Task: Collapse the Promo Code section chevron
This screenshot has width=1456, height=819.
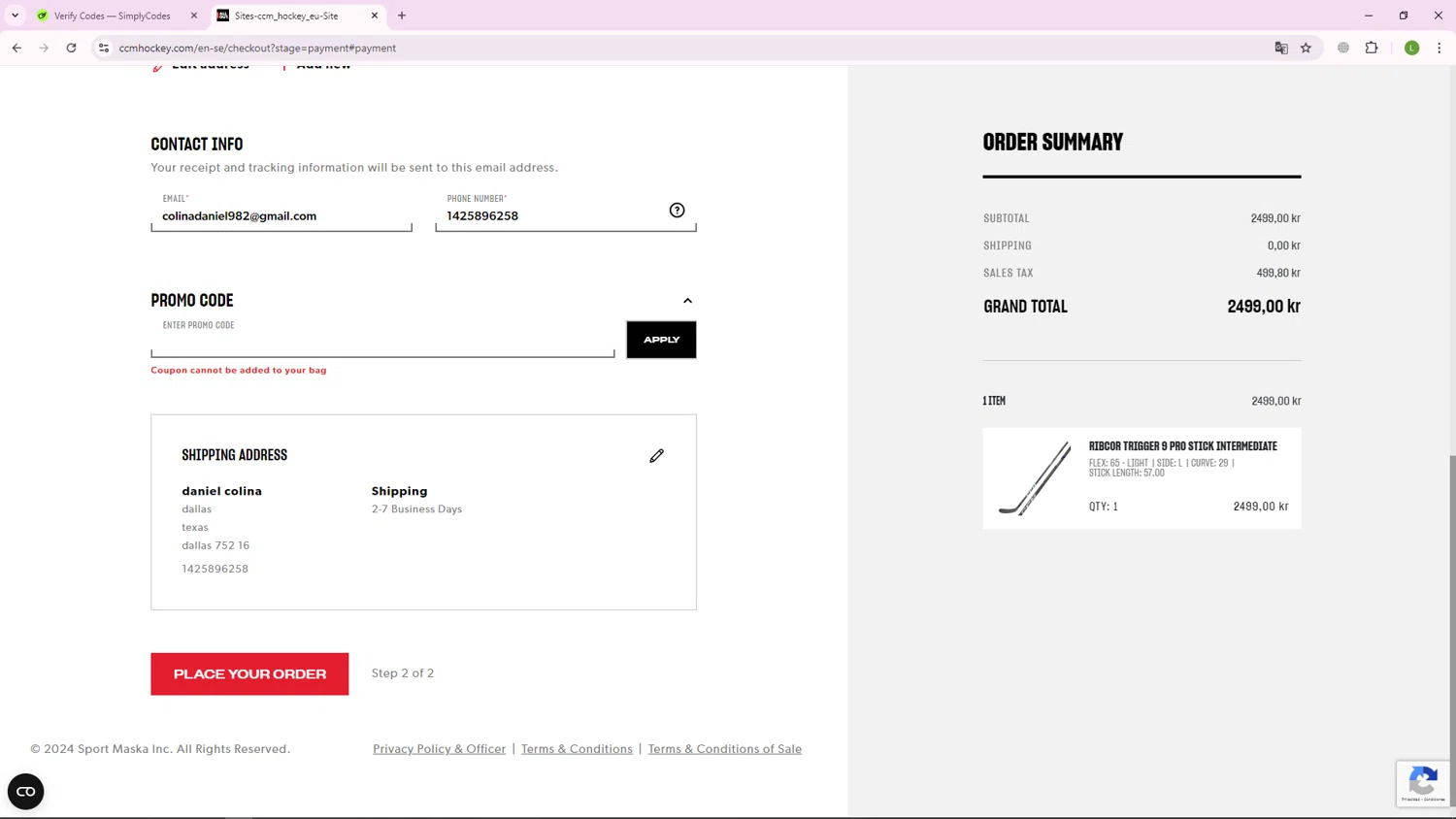Action: coord(687,301)
